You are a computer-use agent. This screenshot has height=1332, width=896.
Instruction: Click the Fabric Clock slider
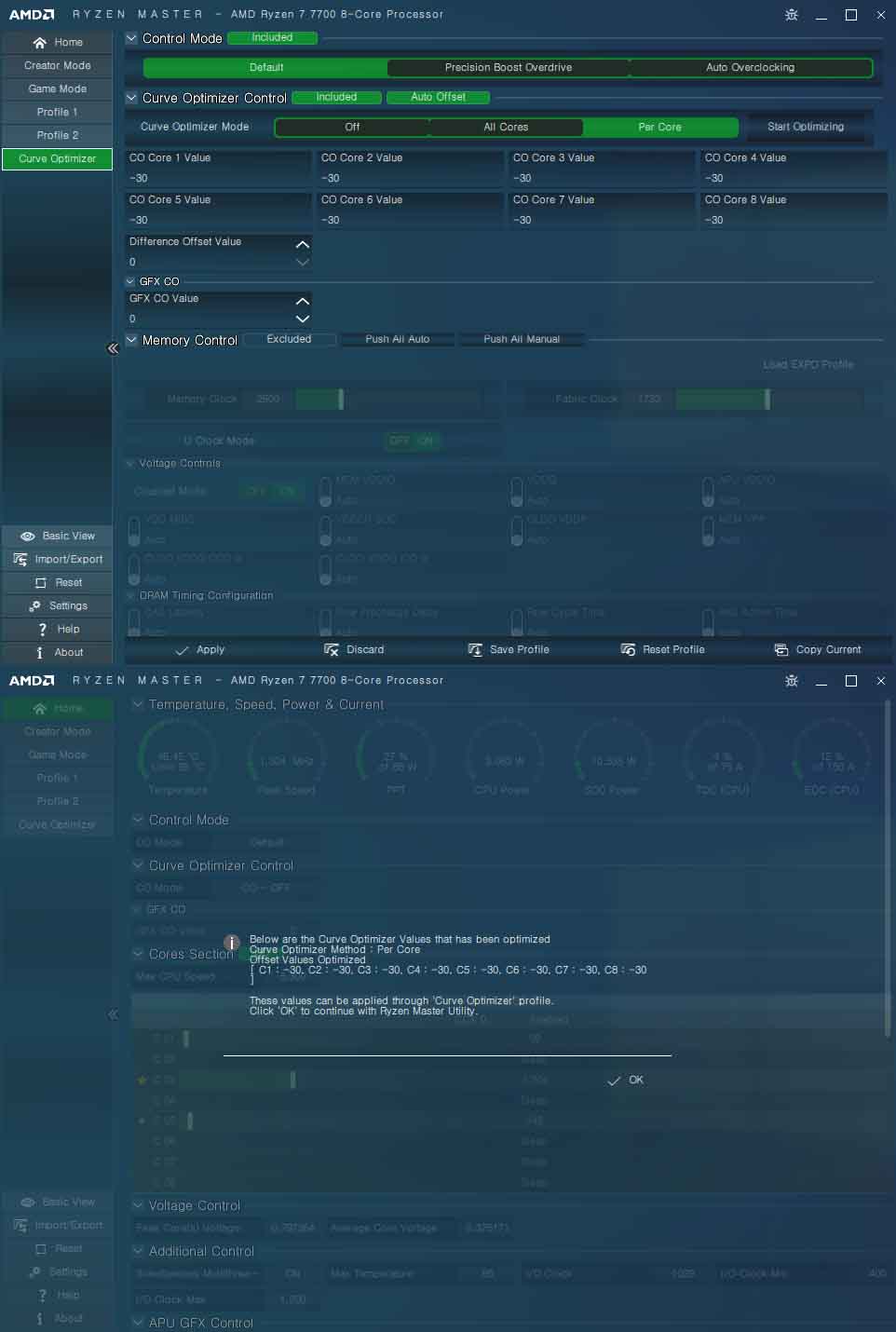769,400
